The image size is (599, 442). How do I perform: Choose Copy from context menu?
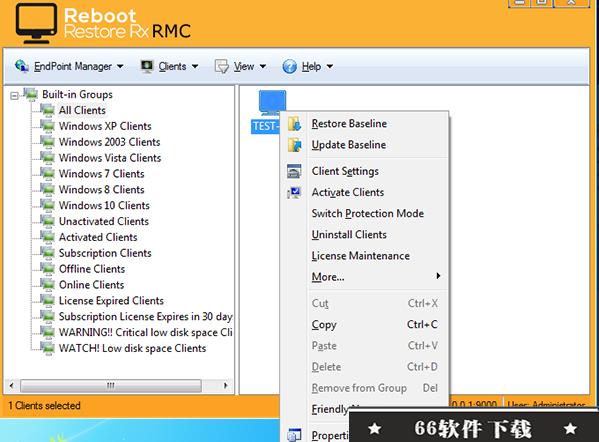point(364,325)
